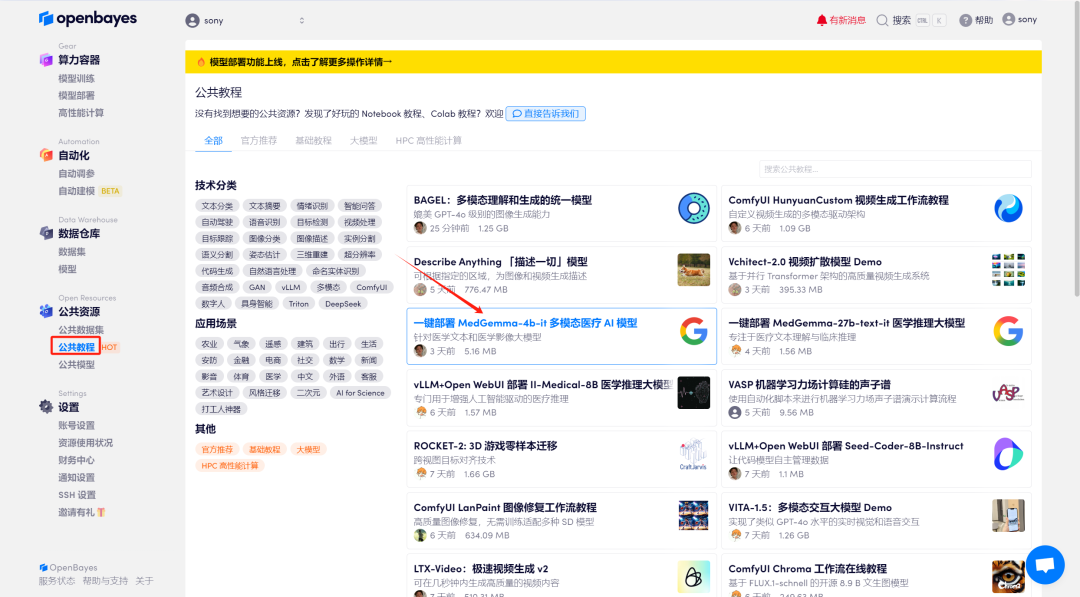Click the page vertical scrollbar
This screenshot has width=1080, height=597.
pyautogui.click(x=1077, y=148)
